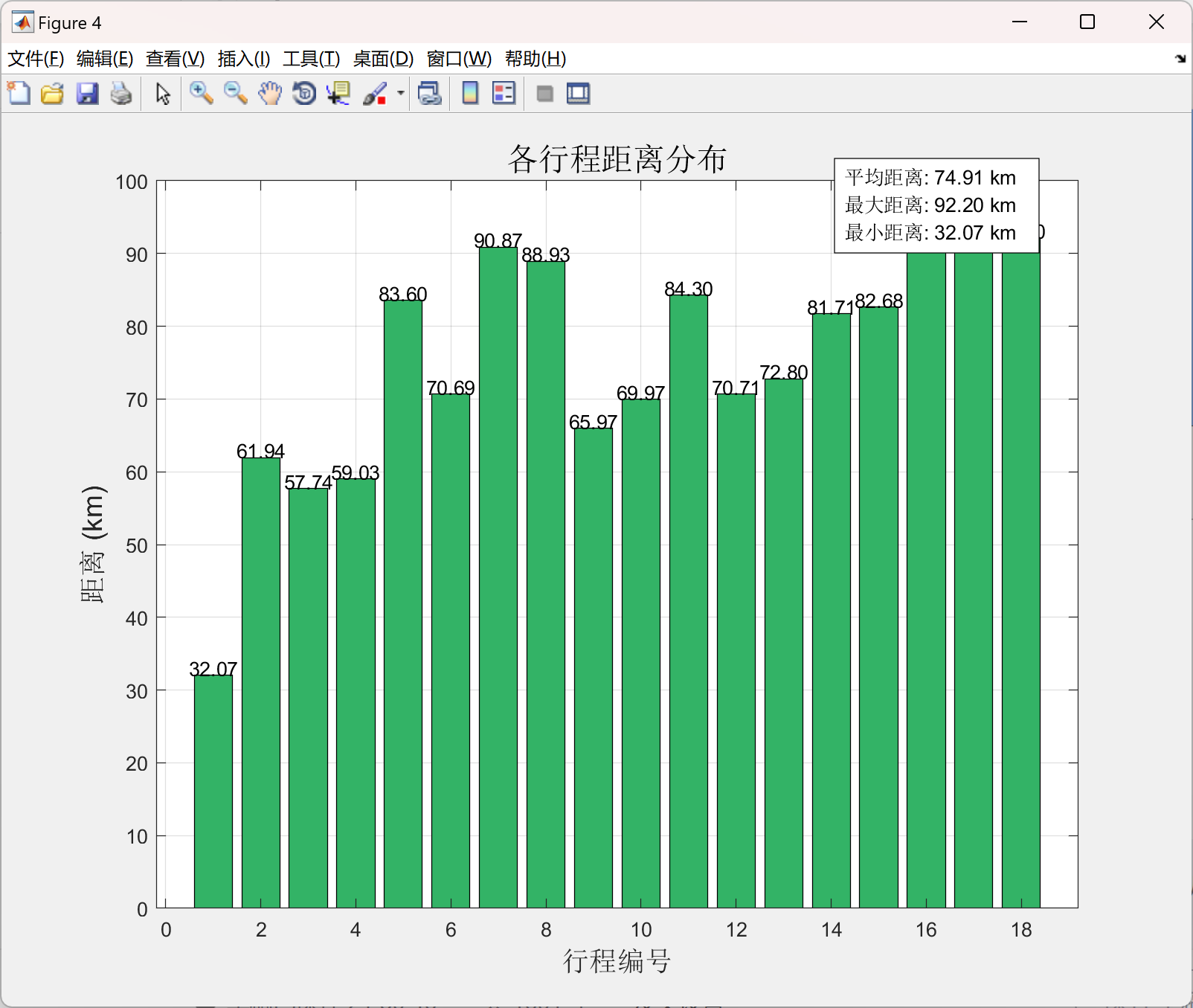The height and width of the screenshot is (1008, 1193).
Task: Open the brush color dropdown arrow
Action: click(401, 94)
